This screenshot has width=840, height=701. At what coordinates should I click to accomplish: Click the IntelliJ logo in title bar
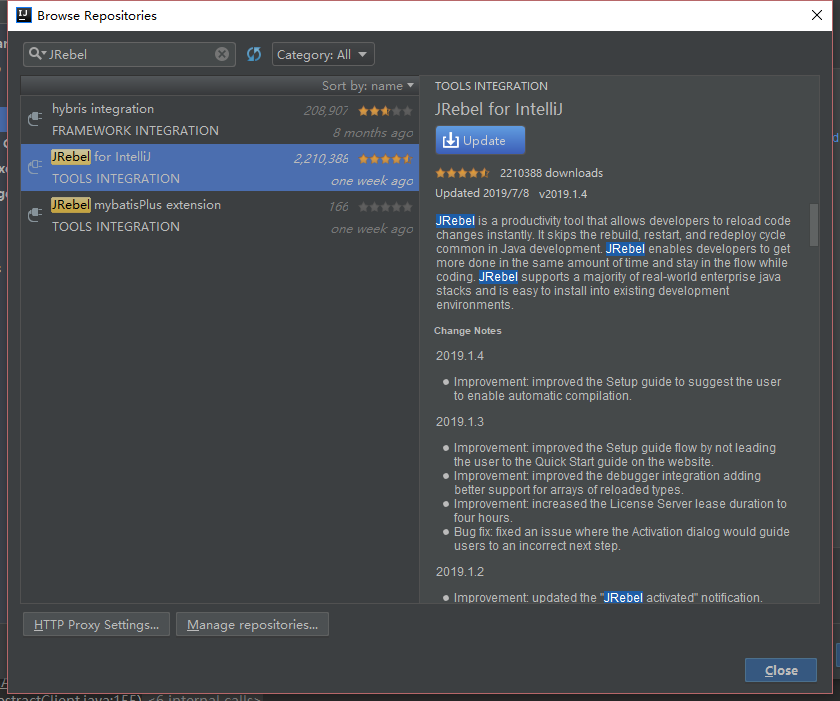coord(21,15)
